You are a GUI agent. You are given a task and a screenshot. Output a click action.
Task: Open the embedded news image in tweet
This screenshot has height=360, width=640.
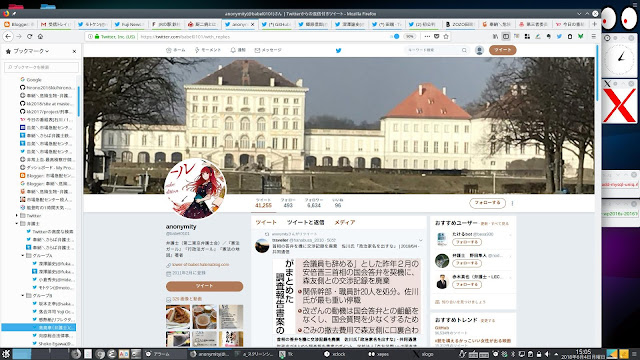click(x=347, y=296)
